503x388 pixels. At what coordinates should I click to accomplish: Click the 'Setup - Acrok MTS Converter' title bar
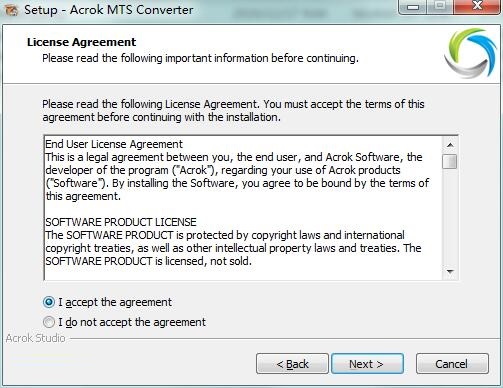tap(108, 10)
